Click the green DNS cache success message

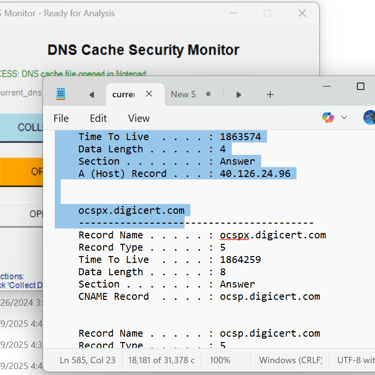tap(73, 73)
